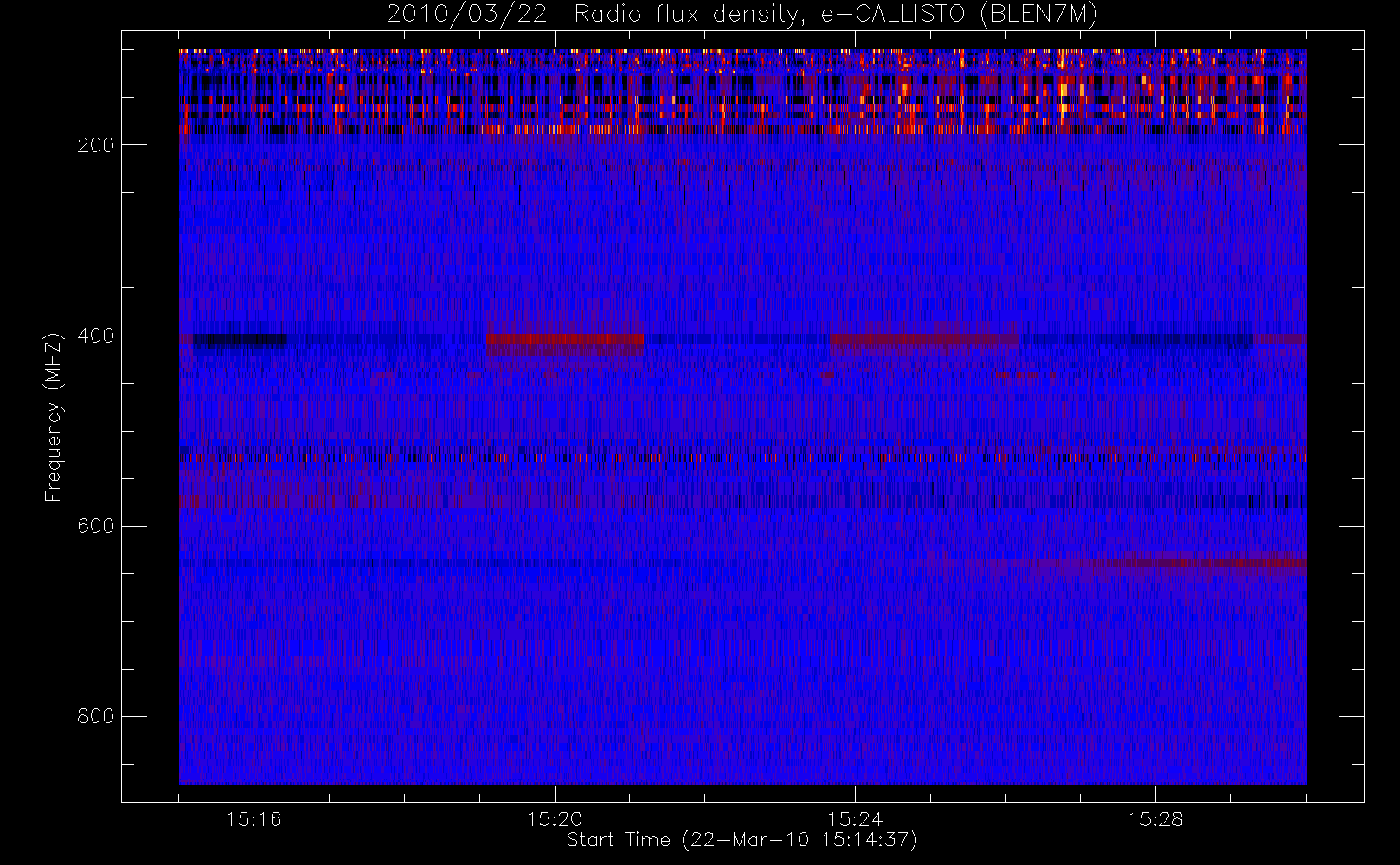Click the 15:28 time tick label
The image size is (1400, 865).
coord(1155,819)
